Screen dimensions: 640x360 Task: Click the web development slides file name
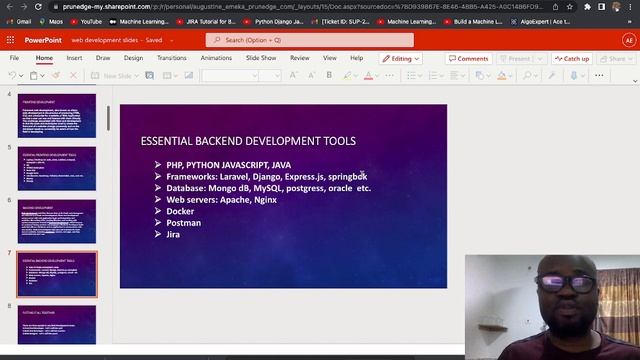105,40
